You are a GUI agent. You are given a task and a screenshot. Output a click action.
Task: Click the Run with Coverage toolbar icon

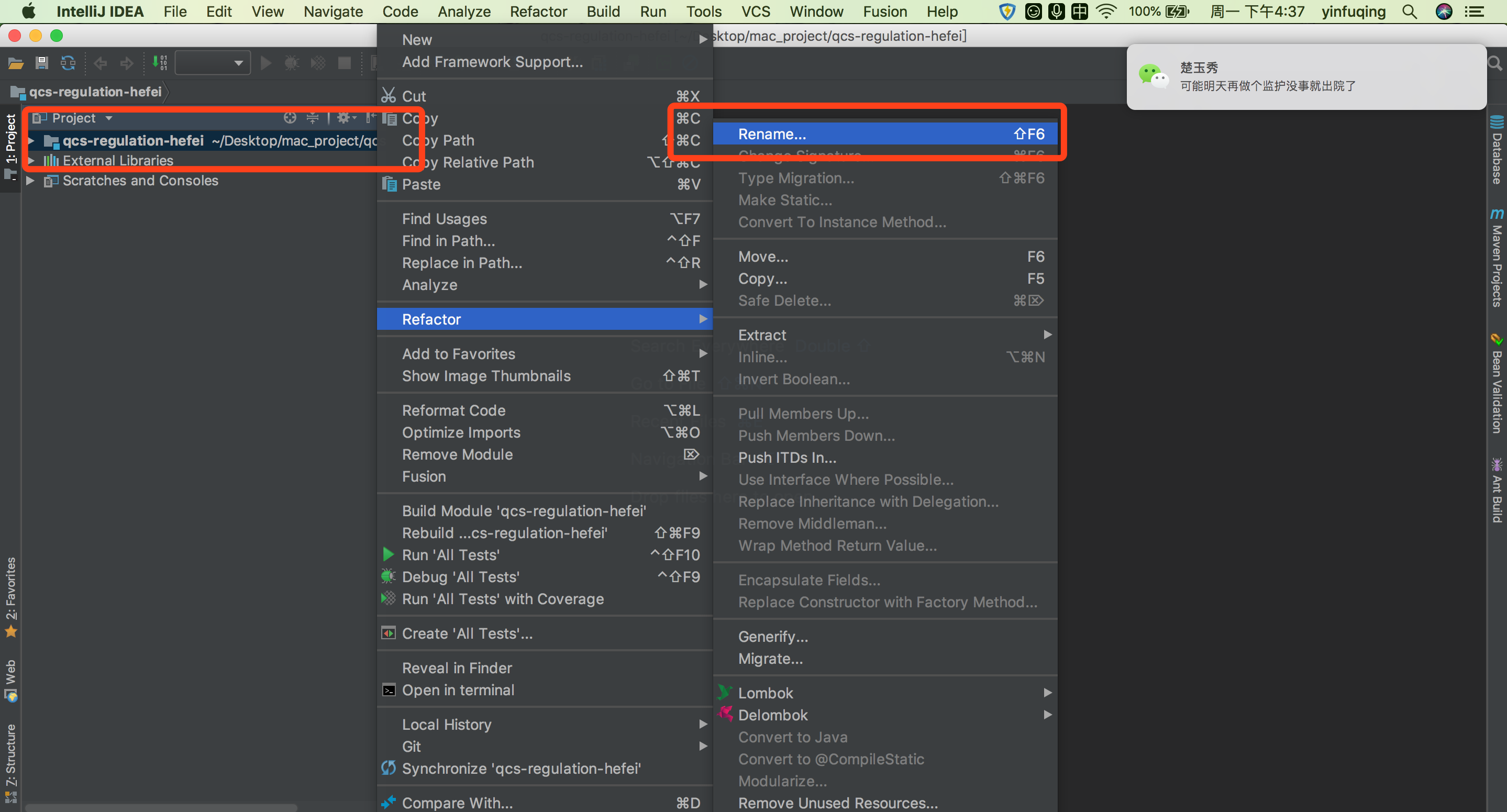(x=318, y=63)
